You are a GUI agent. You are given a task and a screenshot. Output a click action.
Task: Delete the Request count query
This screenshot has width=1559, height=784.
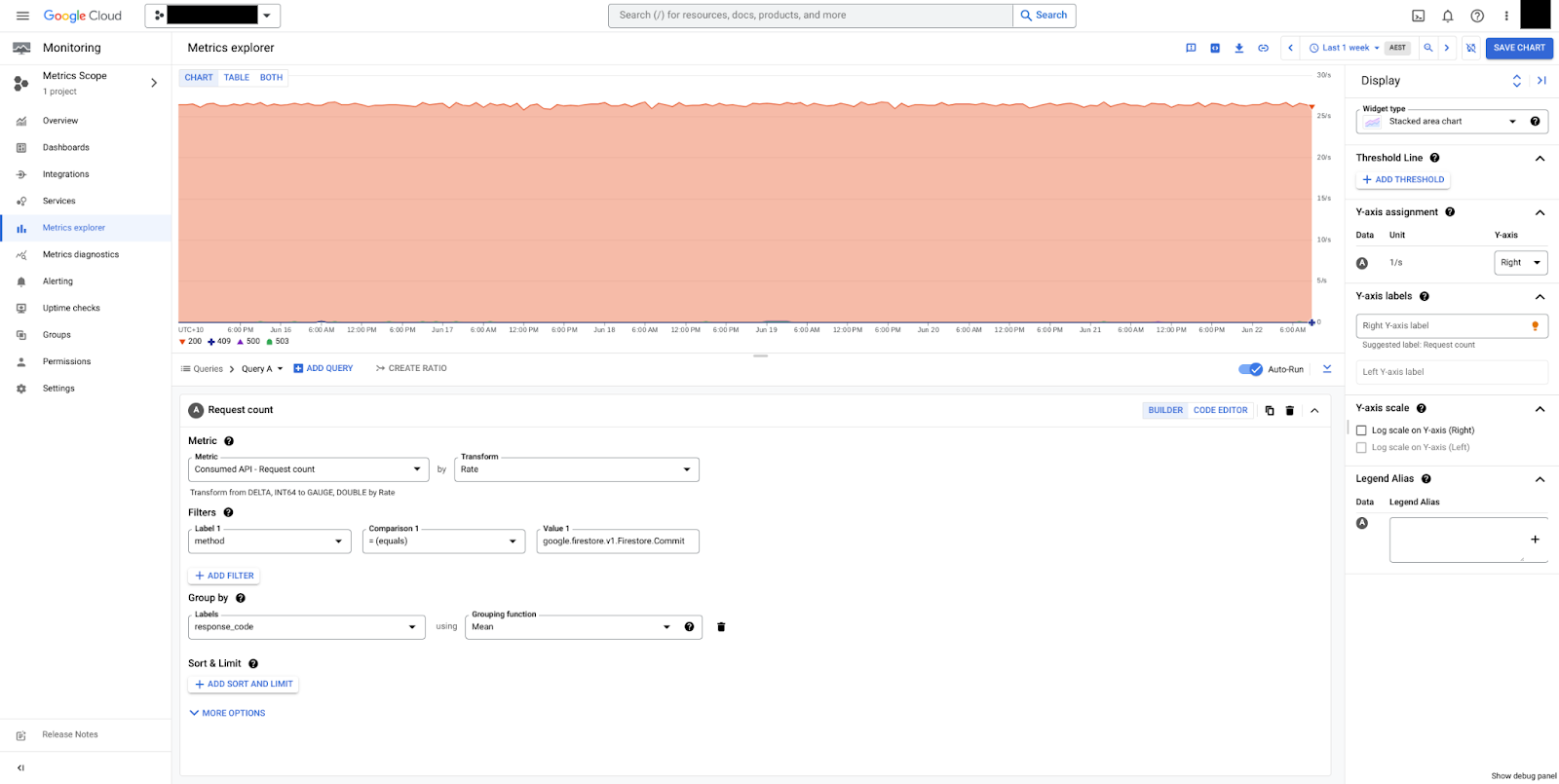click(1289, 411)
